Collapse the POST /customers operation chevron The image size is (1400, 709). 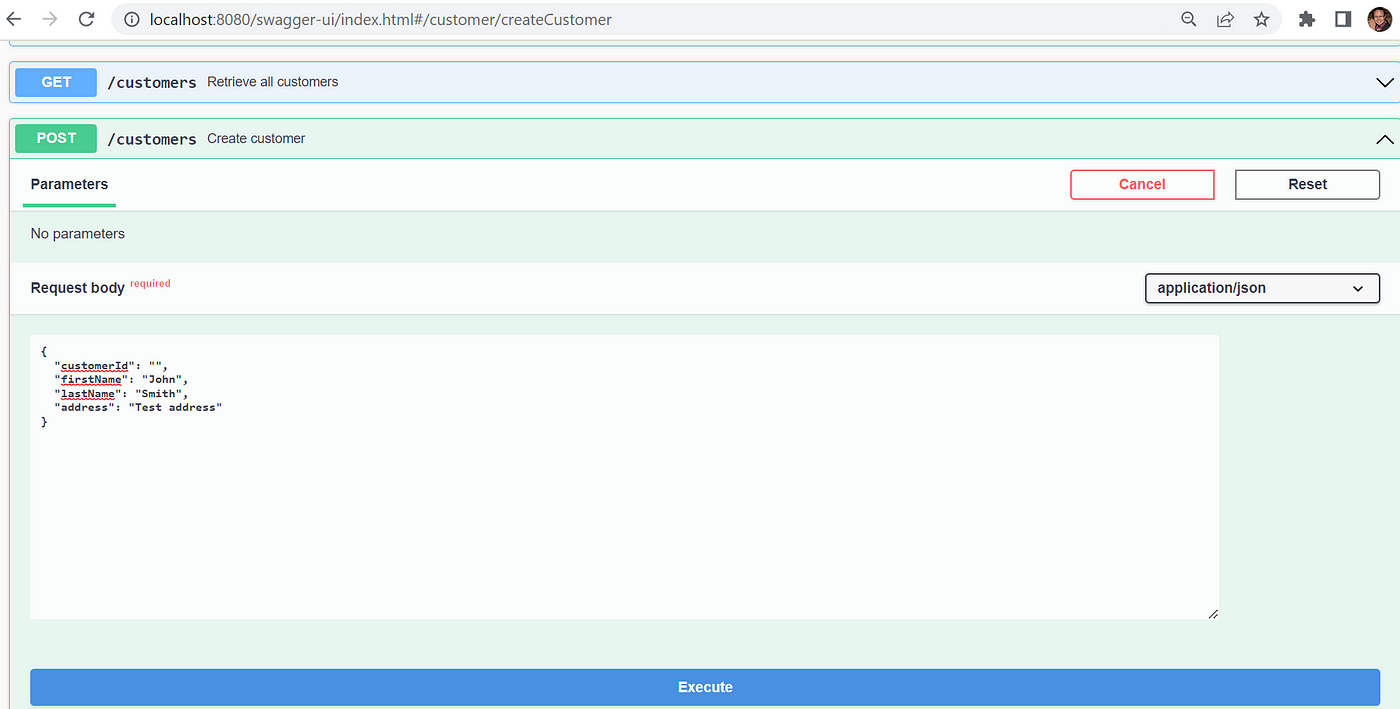(x=1385, y=139)
